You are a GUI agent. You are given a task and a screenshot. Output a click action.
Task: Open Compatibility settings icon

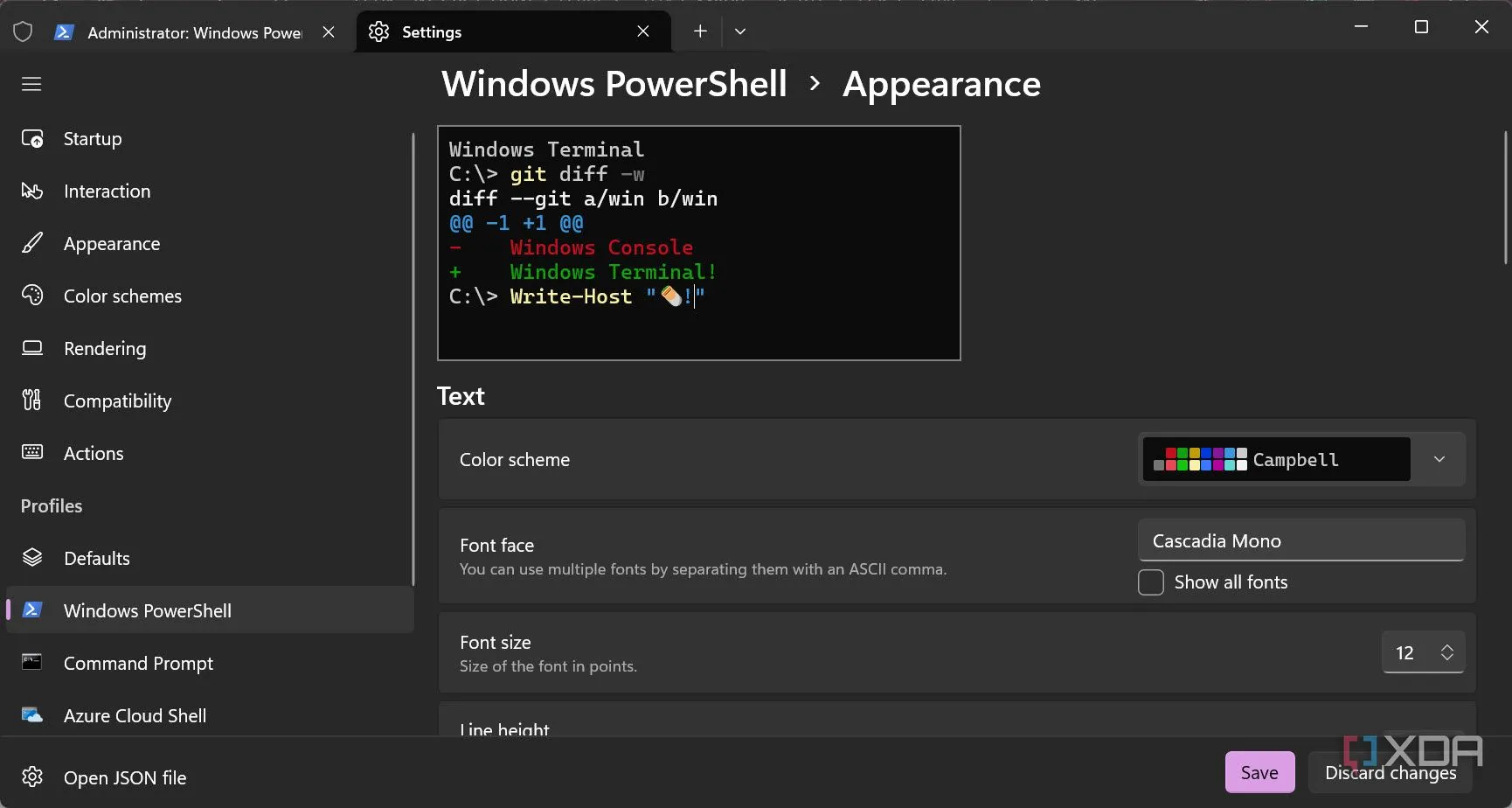[32, 401]
